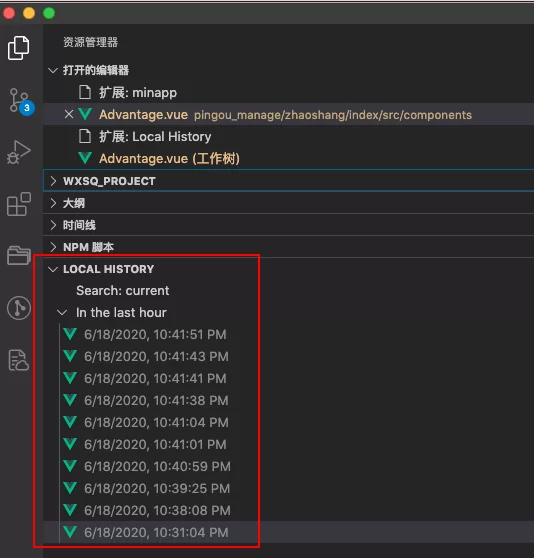Screen dimensions: 534x558
Task: Close the Advantage.vue editor with the X
Action: 69,114
